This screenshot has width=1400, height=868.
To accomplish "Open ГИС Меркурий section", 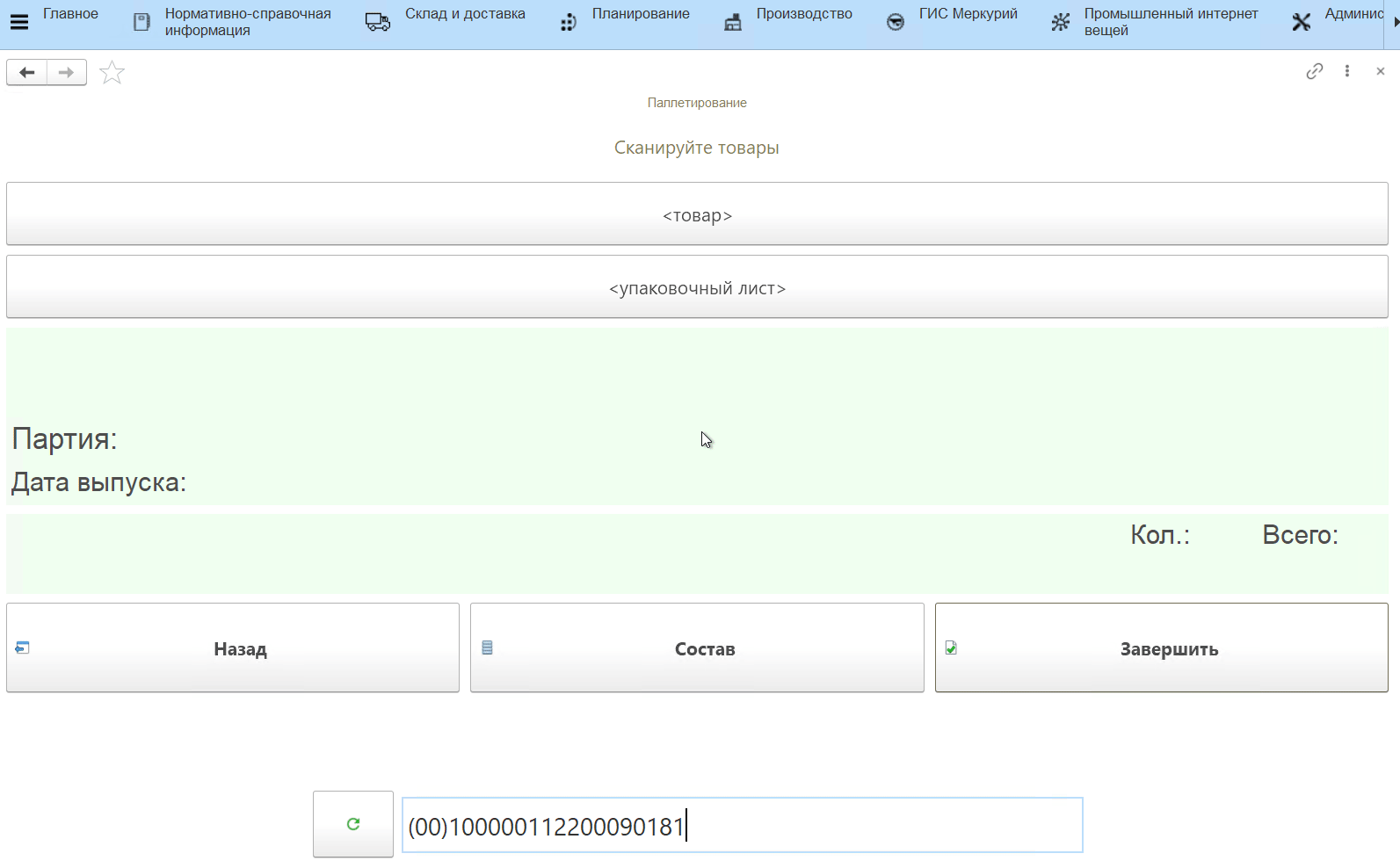I will click(968, 14).
